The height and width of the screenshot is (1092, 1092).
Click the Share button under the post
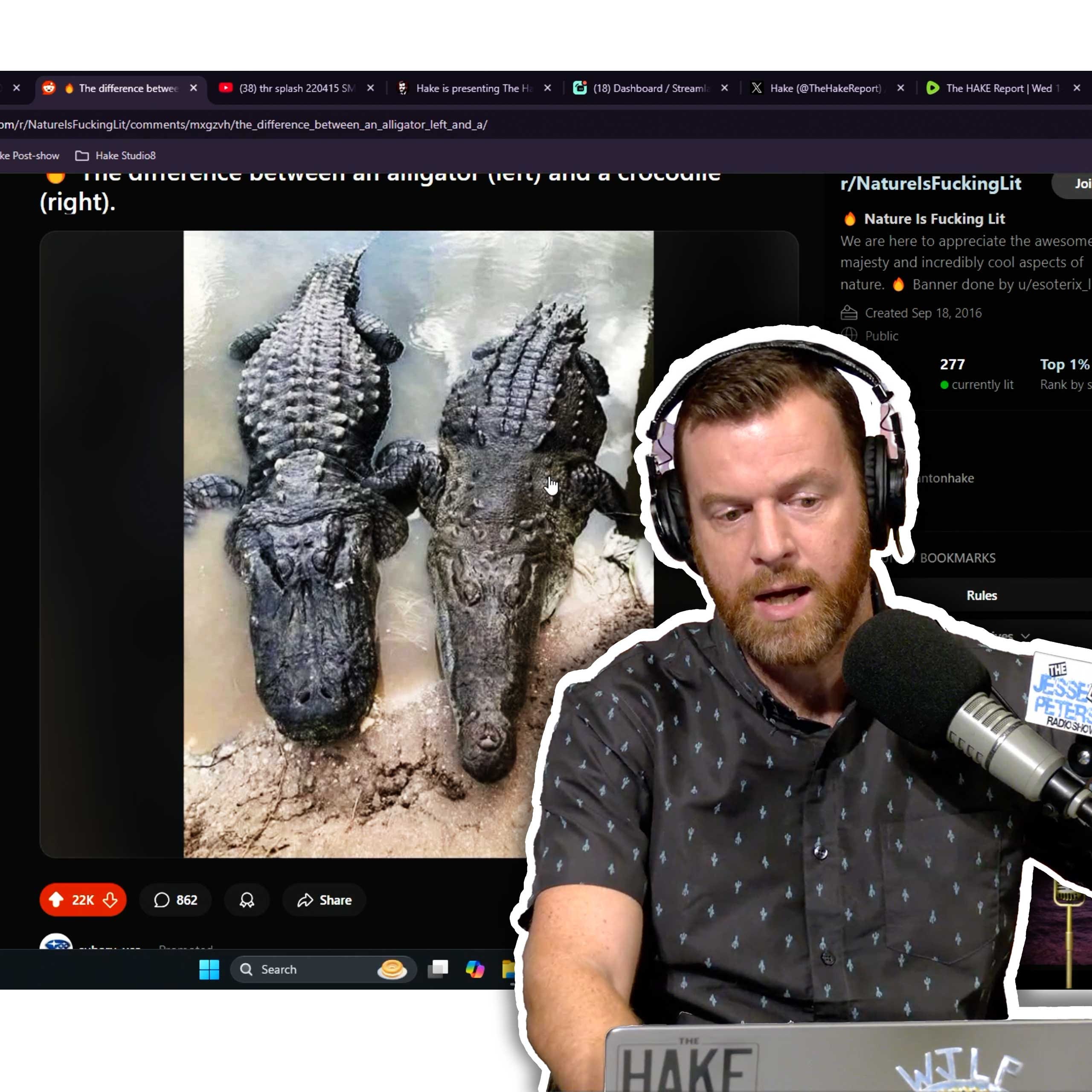click(x=325, y=899)
